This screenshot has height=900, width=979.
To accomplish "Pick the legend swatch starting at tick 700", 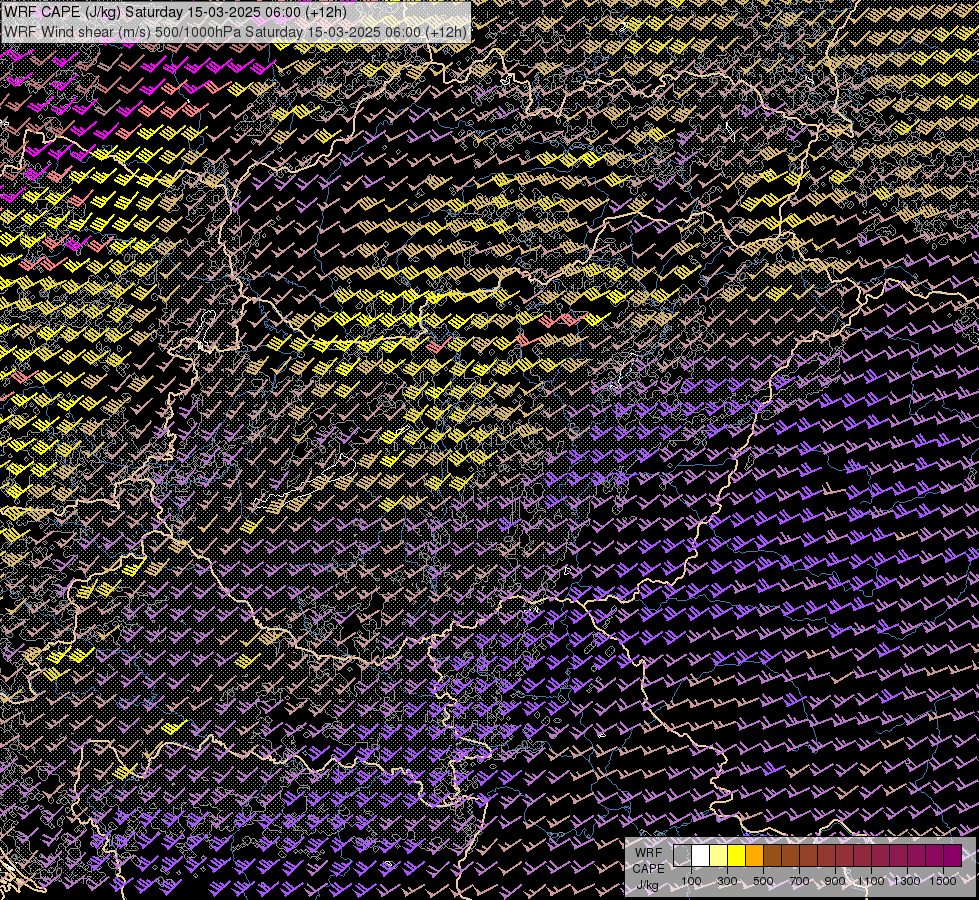I will (x=809, y=855).
